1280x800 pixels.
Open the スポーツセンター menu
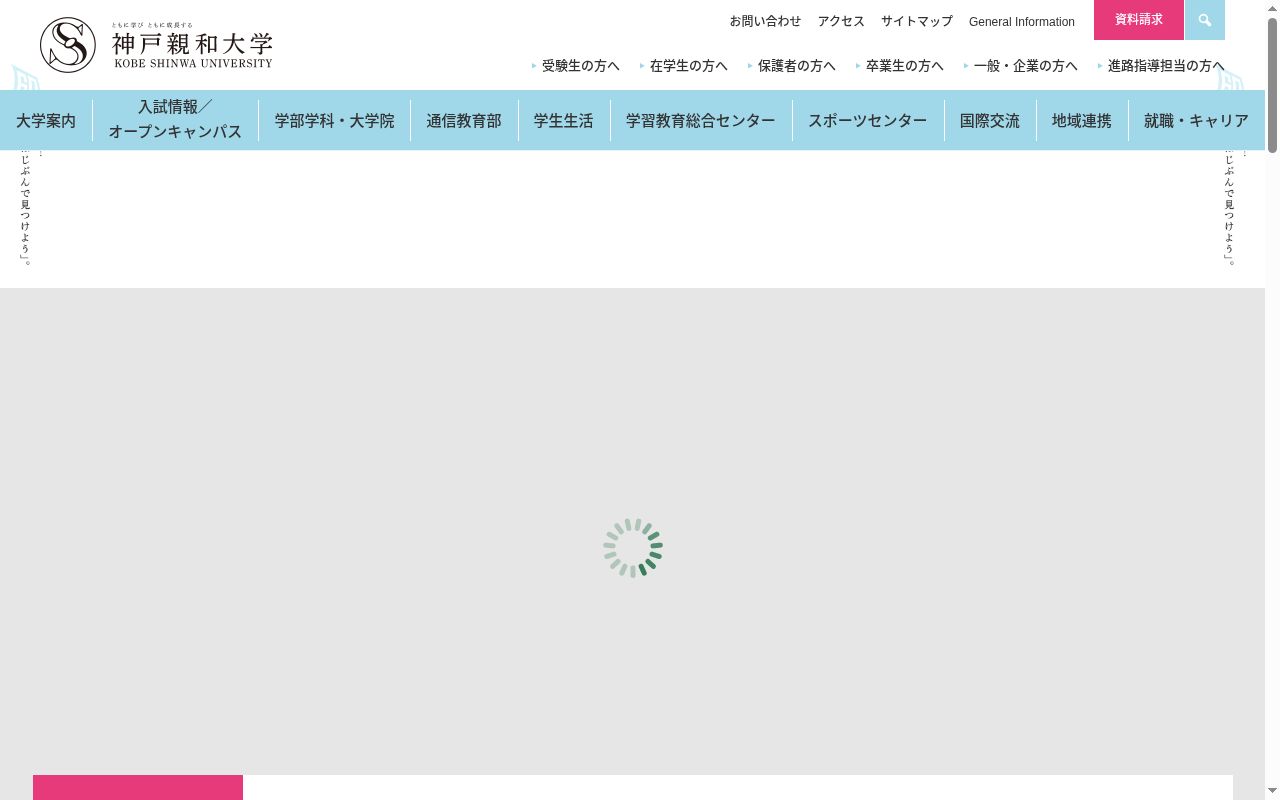coord(868,120)
